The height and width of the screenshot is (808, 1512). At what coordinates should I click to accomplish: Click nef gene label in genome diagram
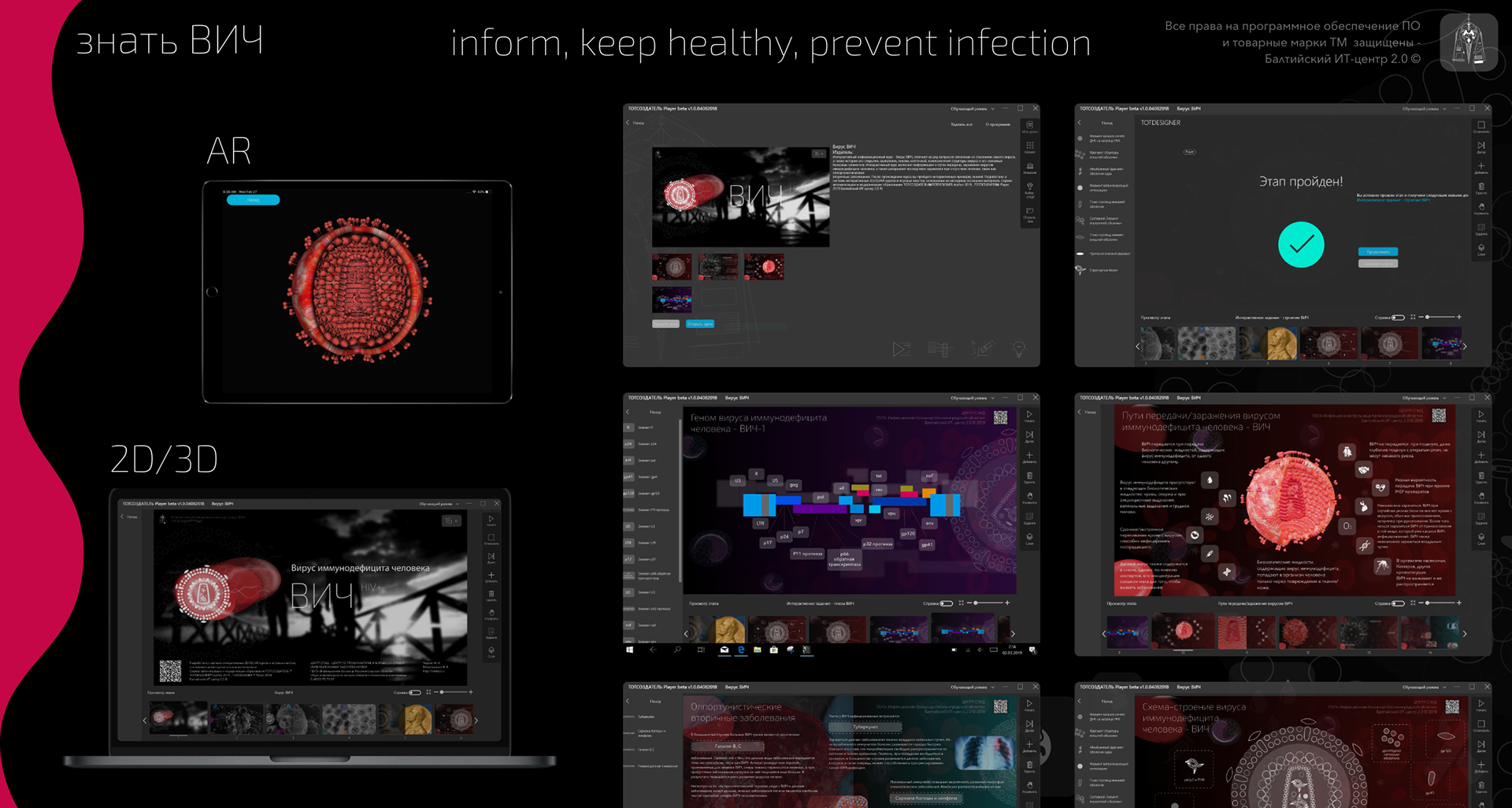tap(929, 476)
